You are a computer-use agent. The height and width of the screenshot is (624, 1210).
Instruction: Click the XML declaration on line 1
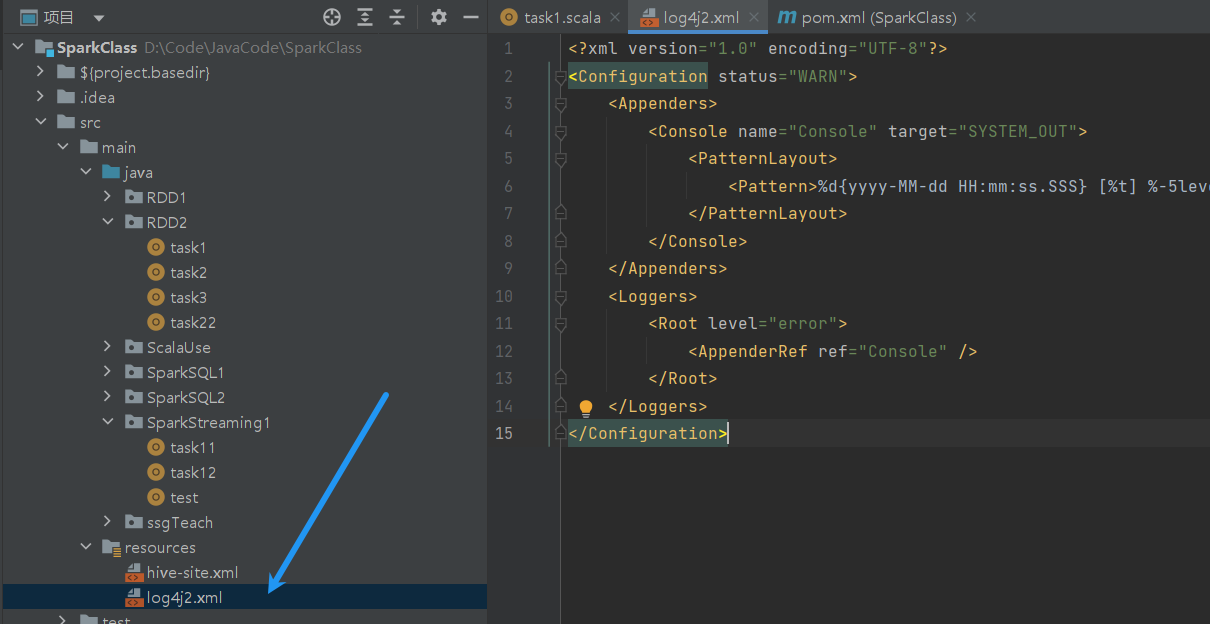[x=757, y=49]
